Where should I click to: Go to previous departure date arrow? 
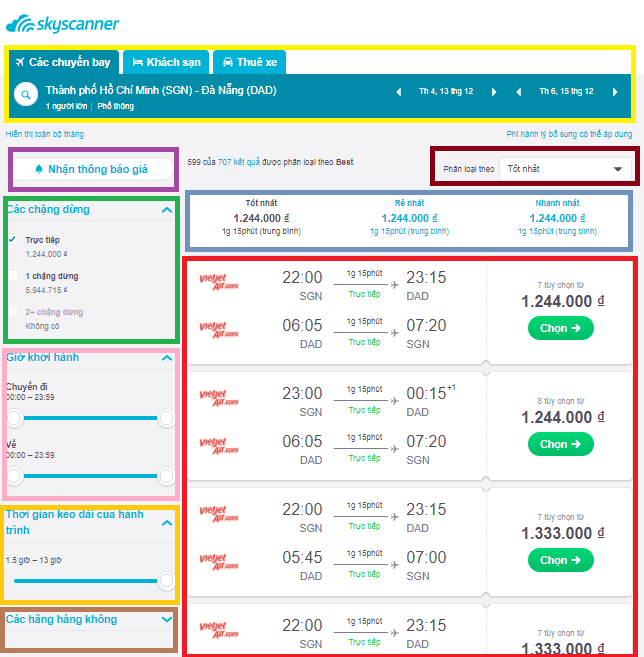399,92
